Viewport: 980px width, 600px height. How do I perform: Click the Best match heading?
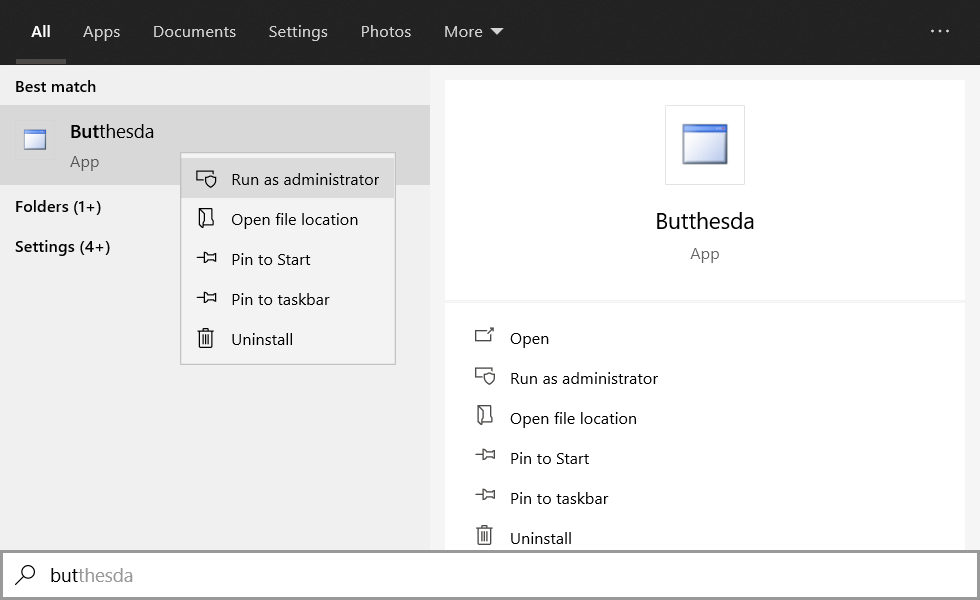click(56, 87)
